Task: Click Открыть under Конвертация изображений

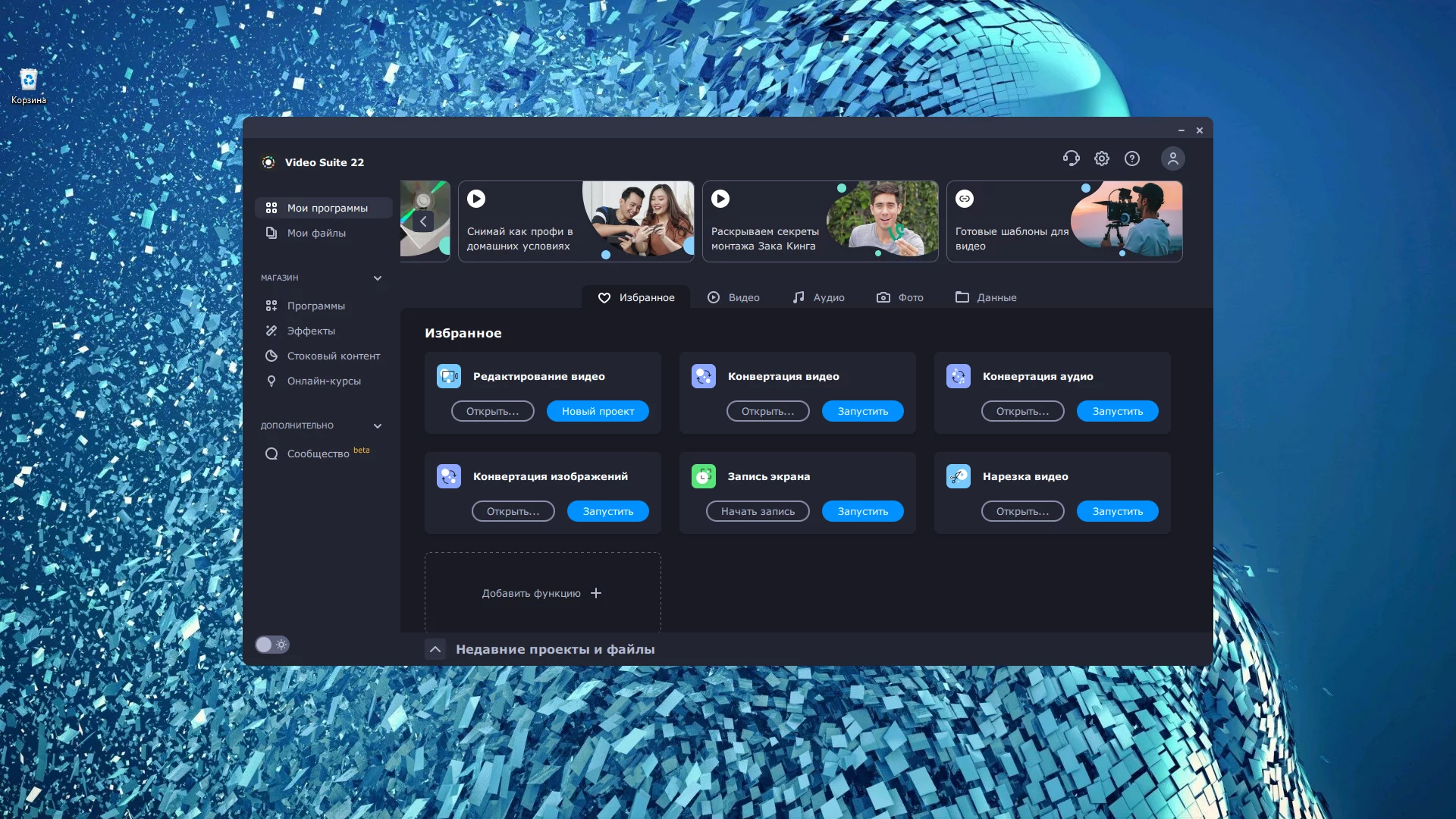Action: coord(513,511)
